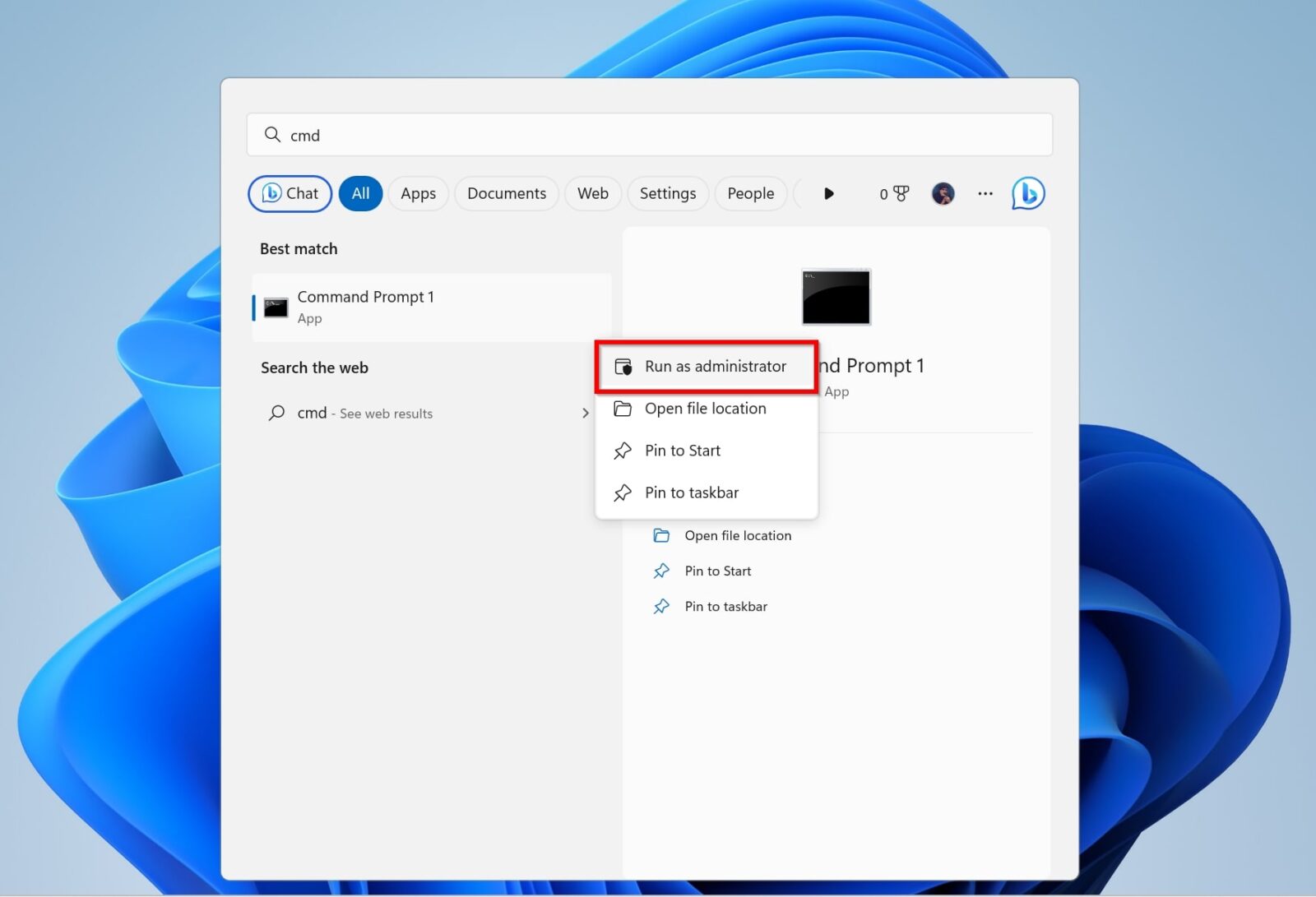Click the Command Prompt preview thumbnail on the right

[x=835, y=298]
